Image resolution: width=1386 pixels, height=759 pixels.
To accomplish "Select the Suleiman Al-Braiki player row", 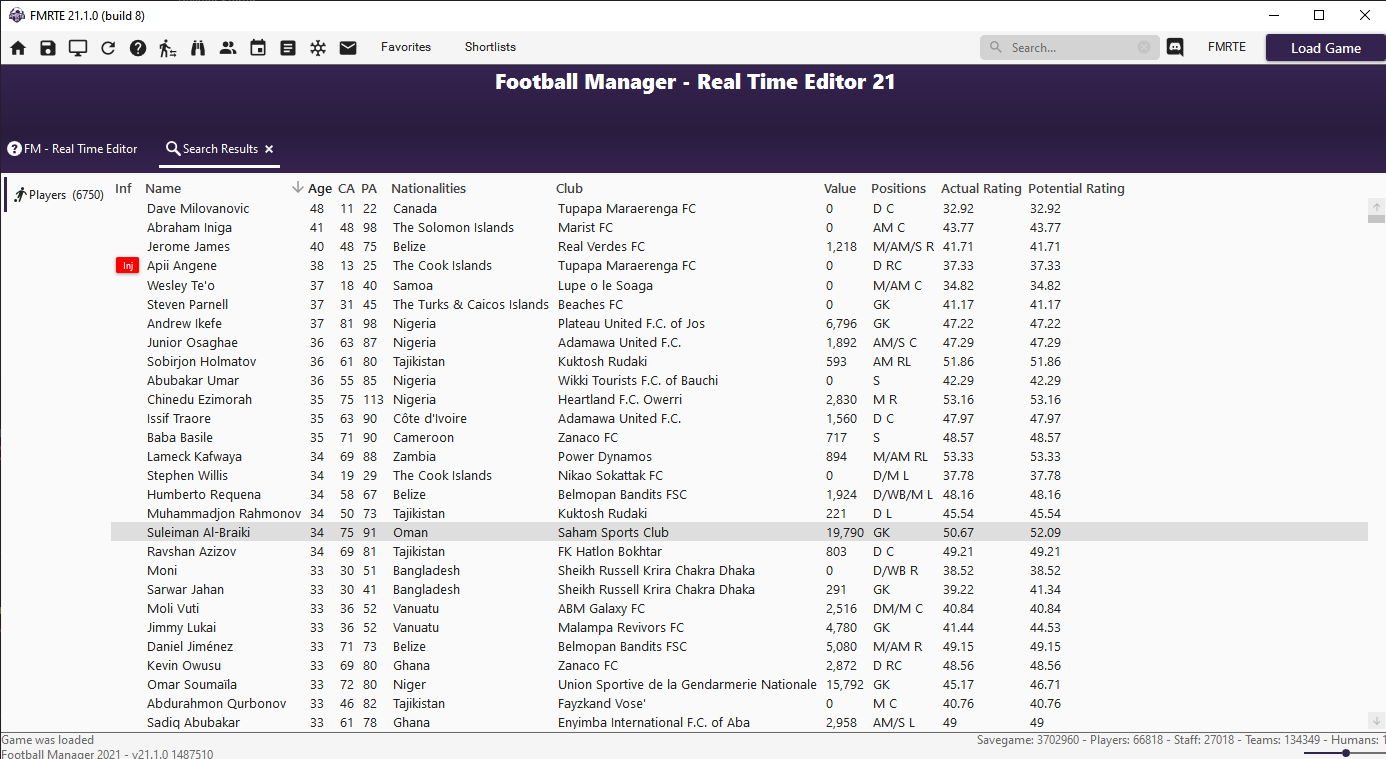I will tap(197, 533).
